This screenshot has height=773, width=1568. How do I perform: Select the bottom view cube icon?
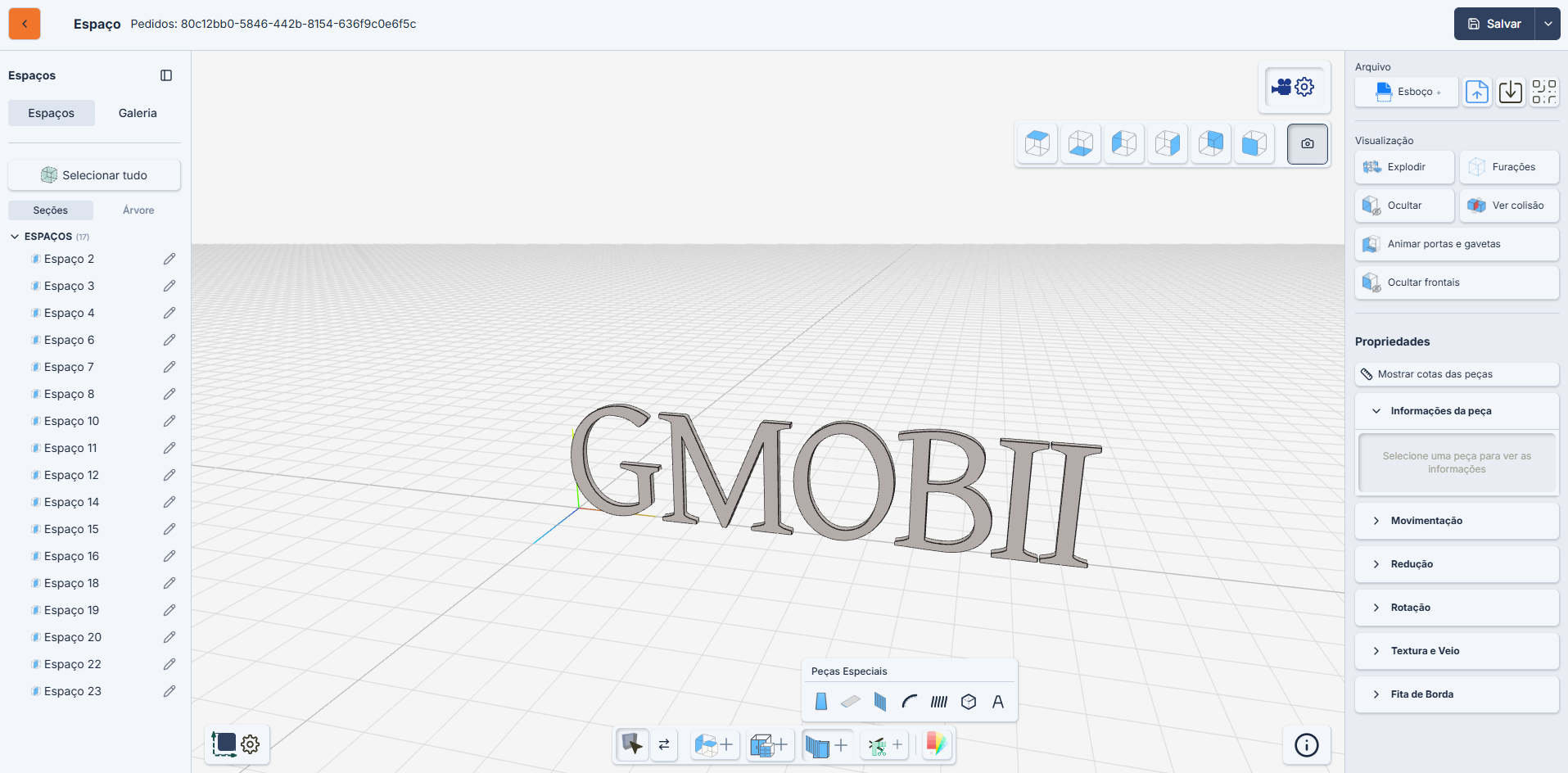(1081, 143)
